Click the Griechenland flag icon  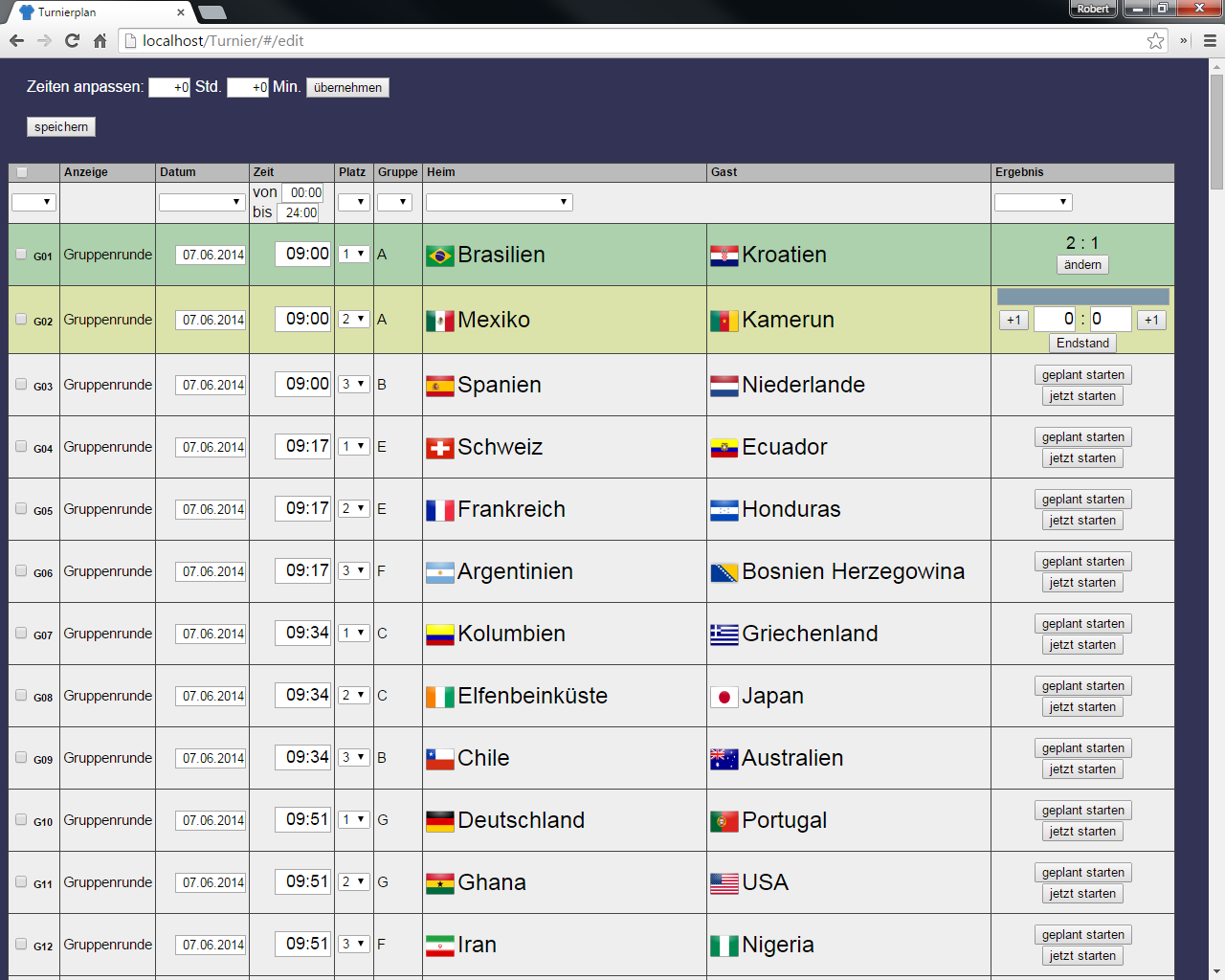pyautogui.click(x=724, y=635)
